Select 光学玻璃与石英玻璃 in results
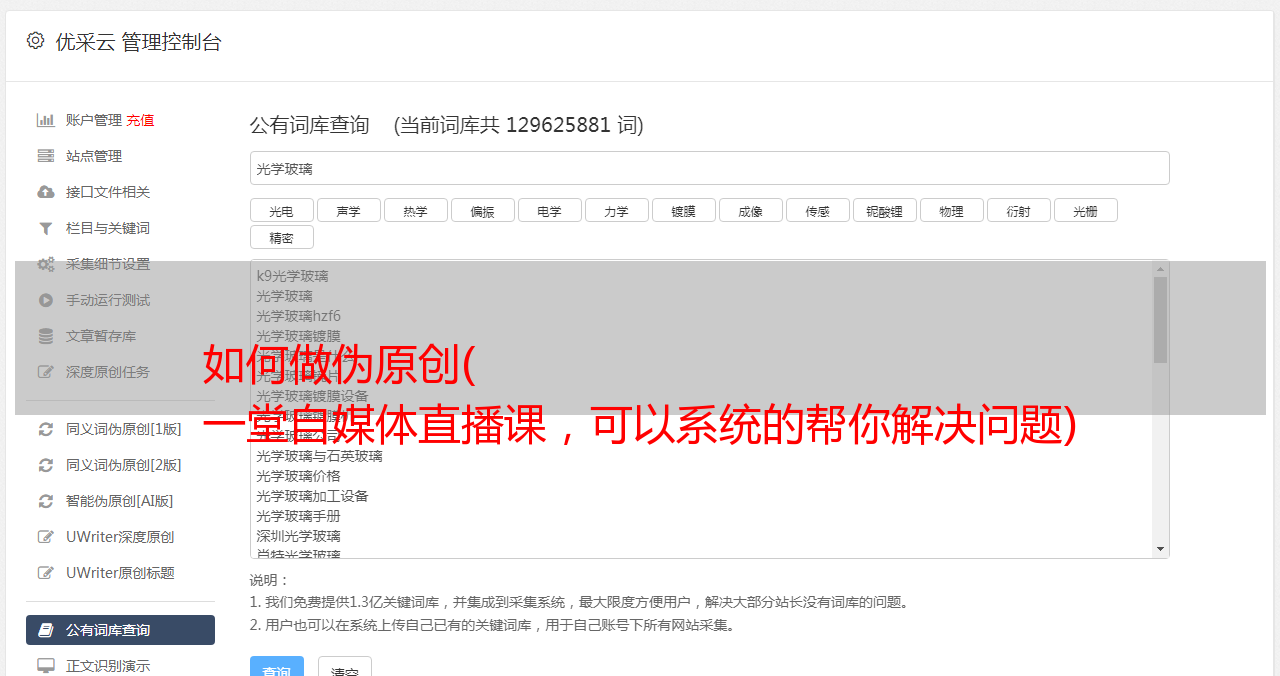1280x676 pixels. click(319, 456)
